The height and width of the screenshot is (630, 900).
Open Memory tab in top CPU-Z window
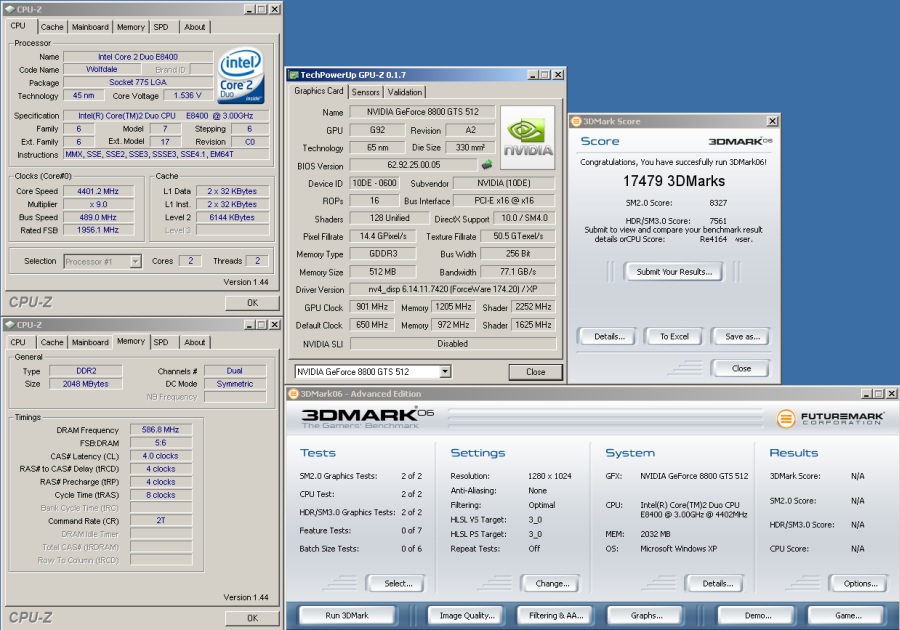(x=131, y=27)
